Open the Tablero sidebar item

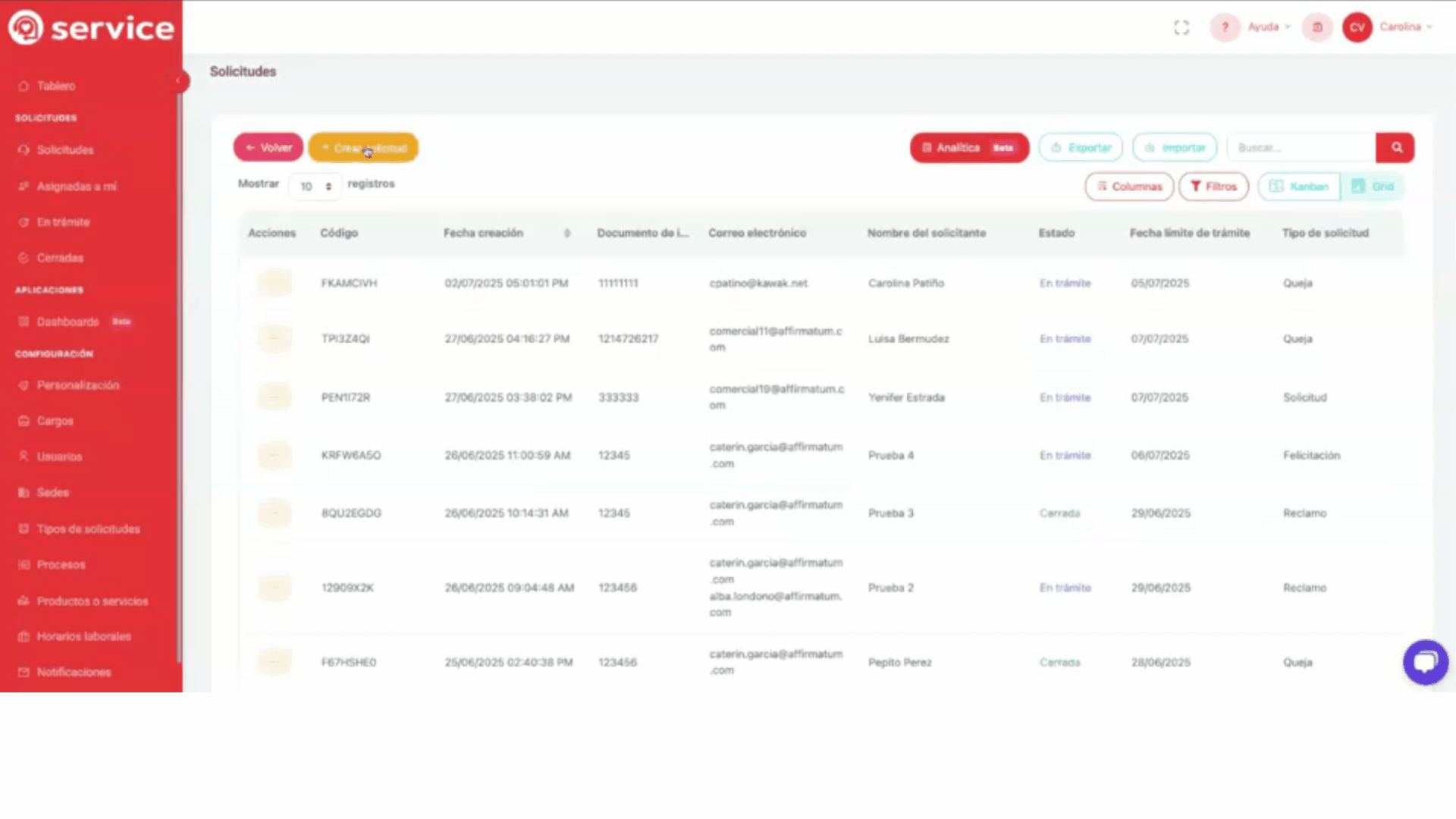[56, 86]
